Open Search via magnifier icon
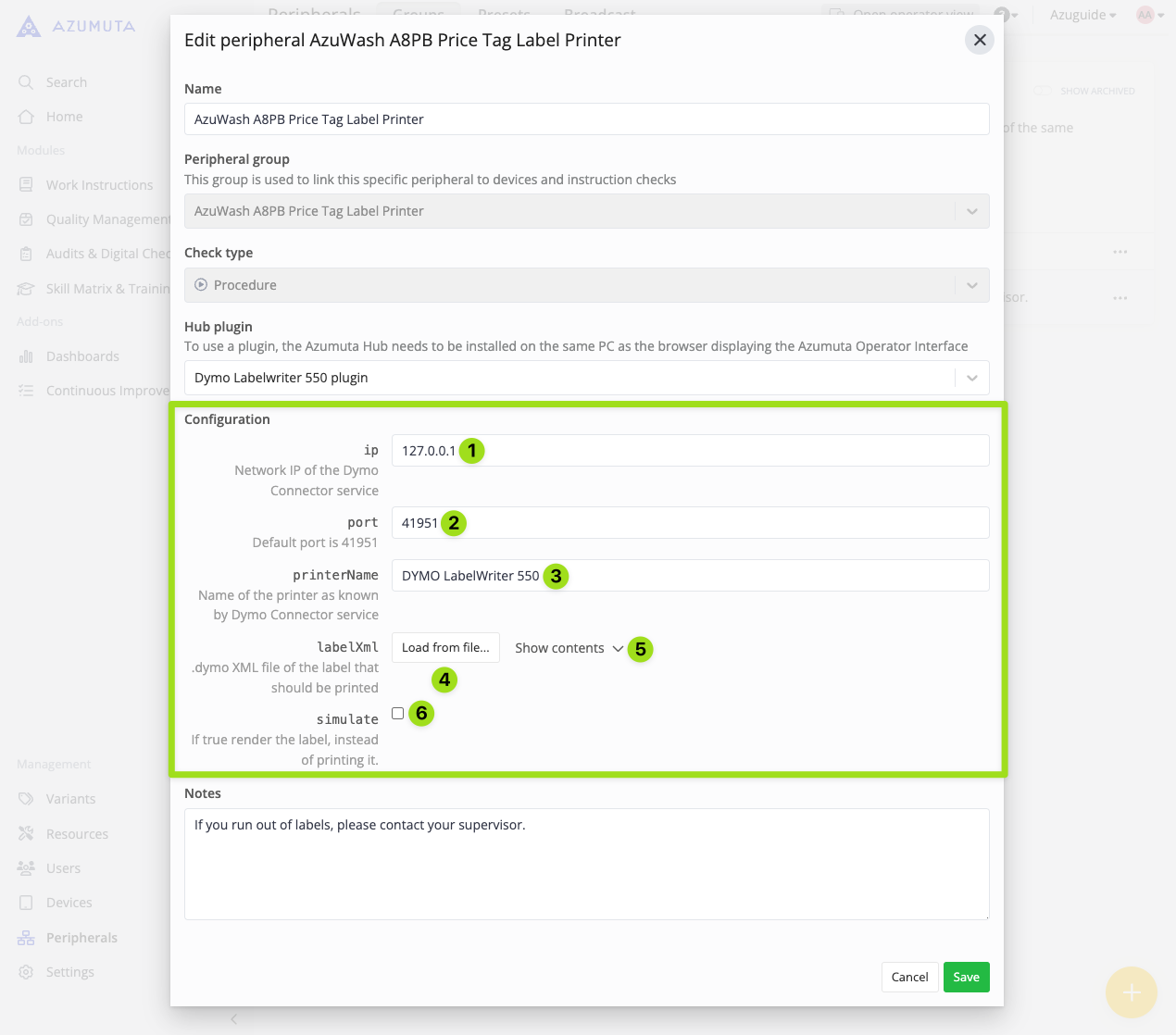1176x1035 pixels. pyautogui.click(x=26, y=82)
